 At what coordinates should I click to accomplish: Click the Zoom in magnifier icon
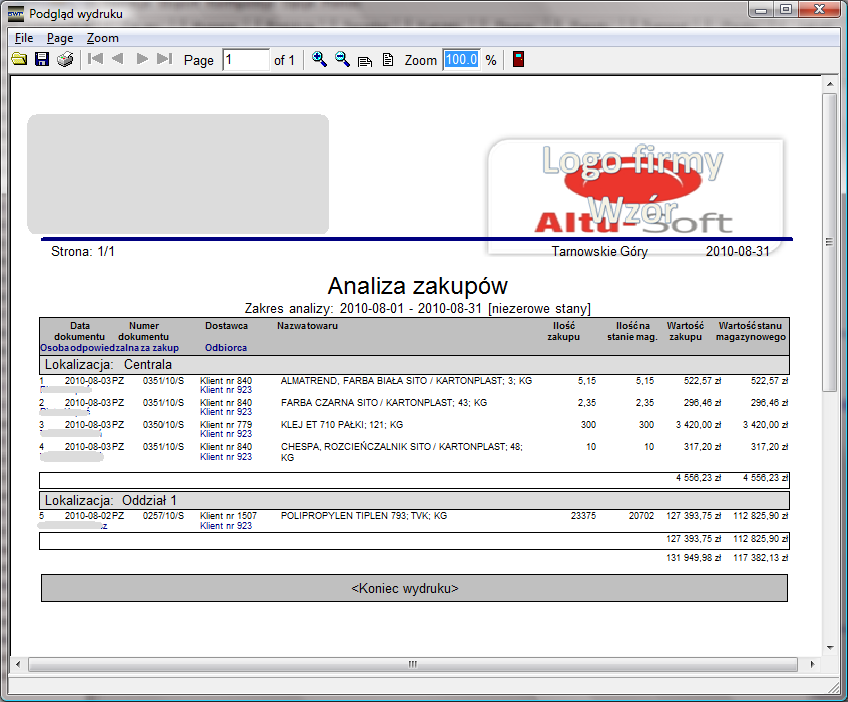319,60
